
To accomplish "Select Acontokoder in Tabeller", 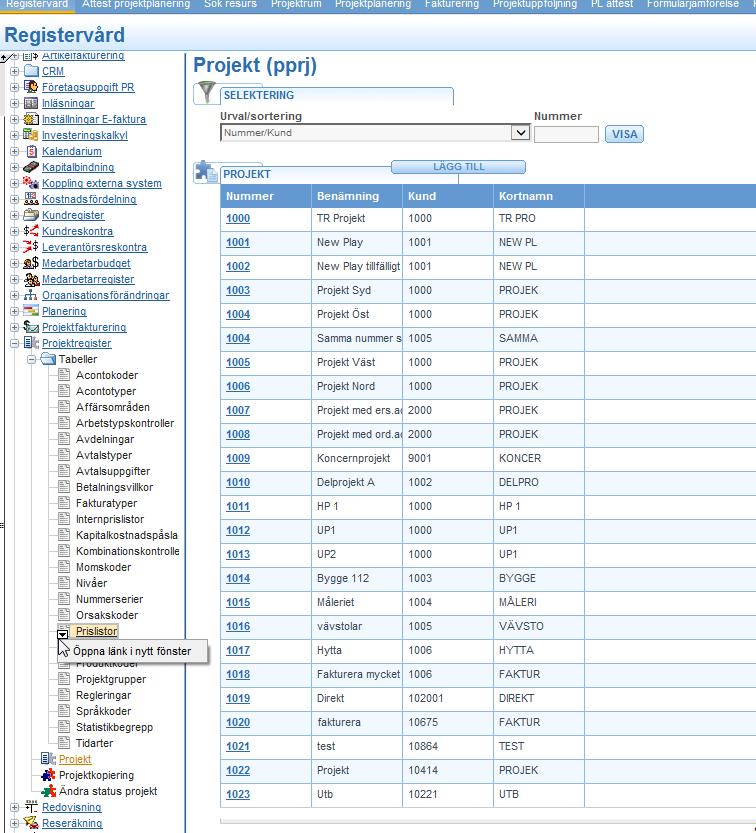I will [107, 375].
